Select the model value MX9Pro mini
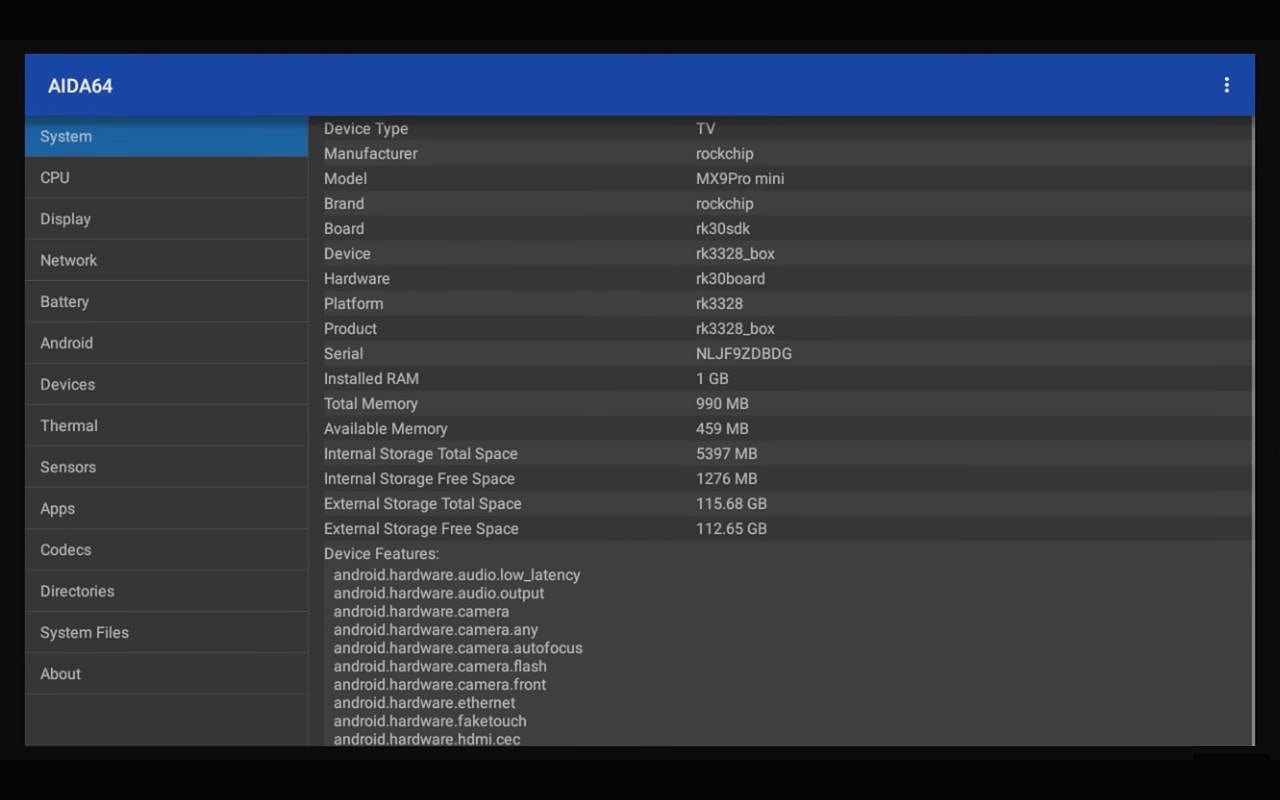 [740, 179]
